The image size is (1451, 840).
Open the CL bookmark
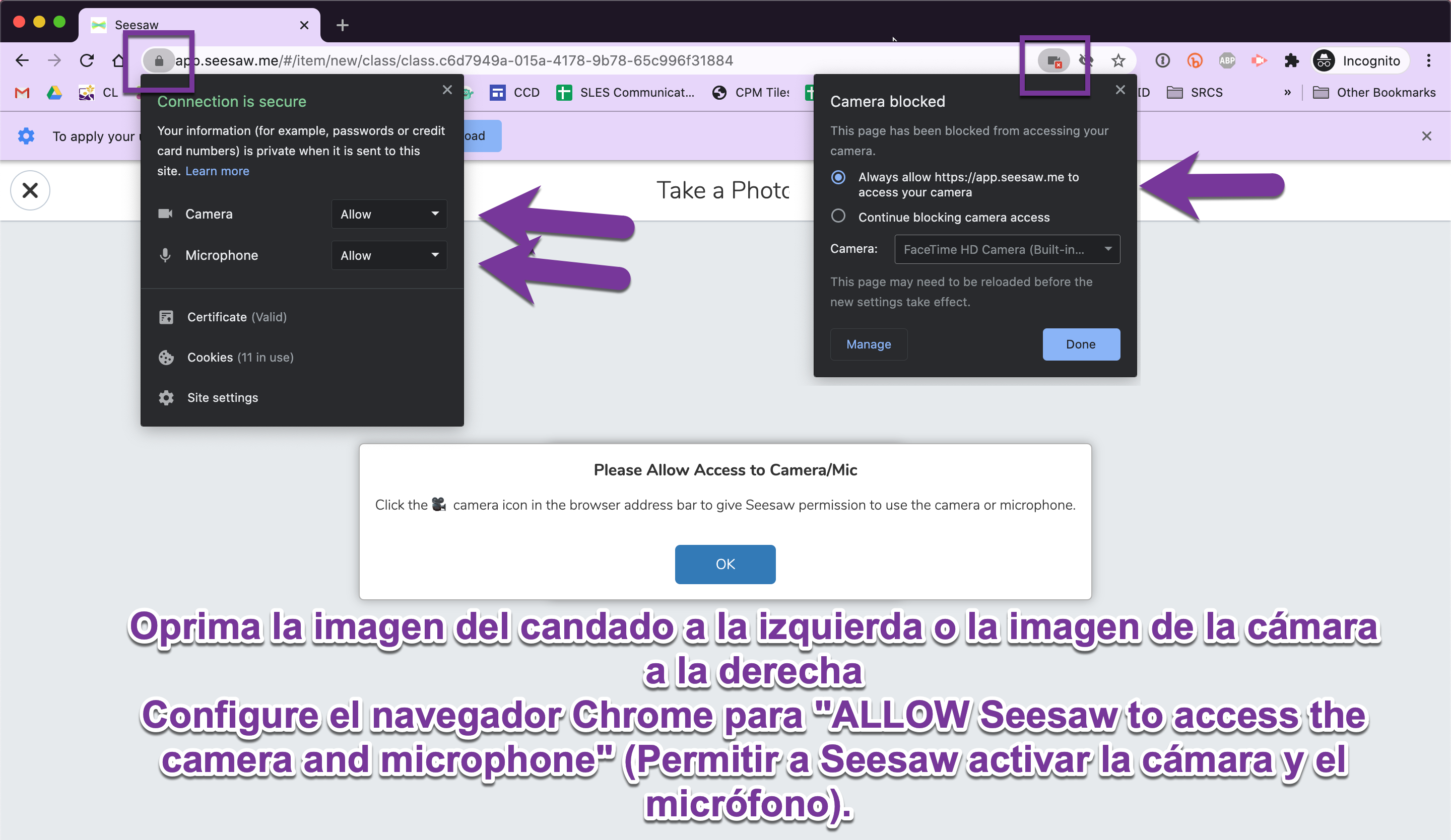coord(98,93)
